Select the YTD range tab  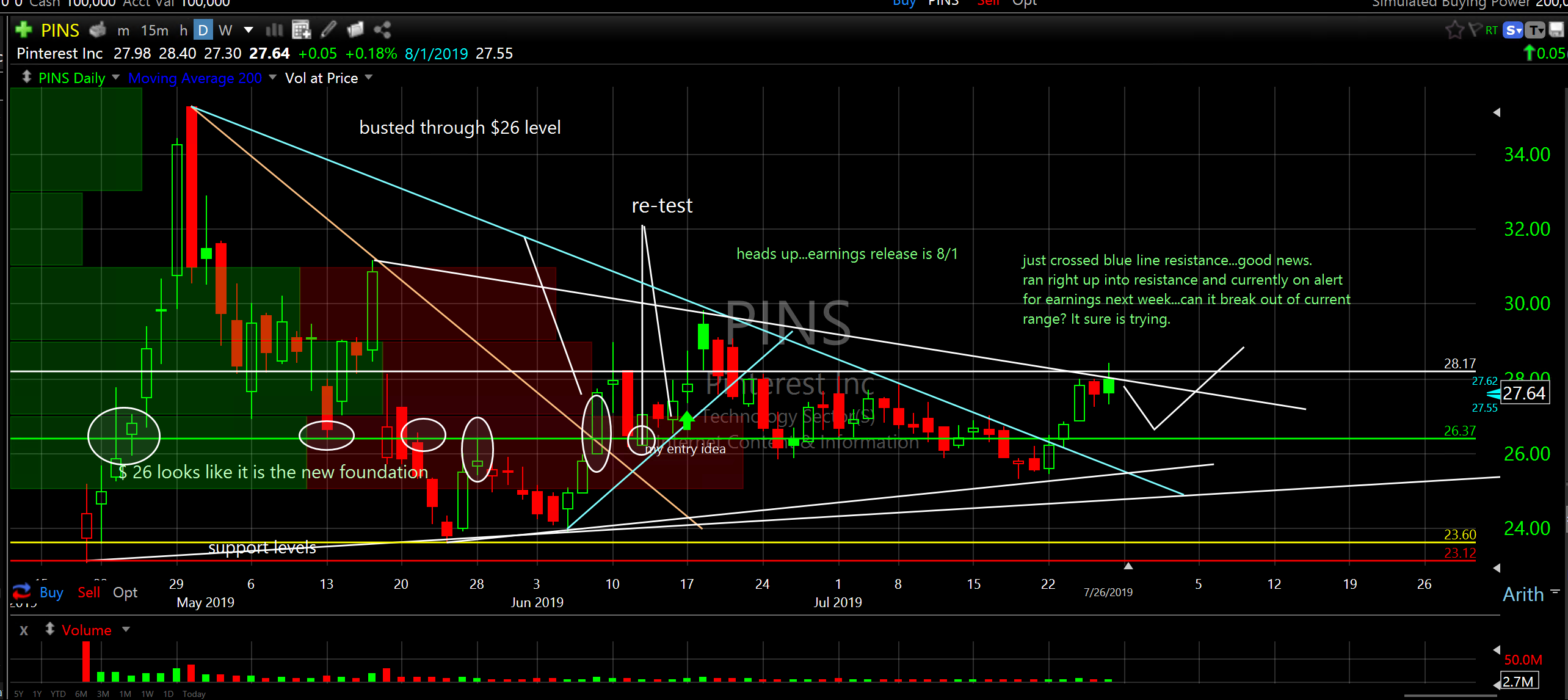(58, 694)
